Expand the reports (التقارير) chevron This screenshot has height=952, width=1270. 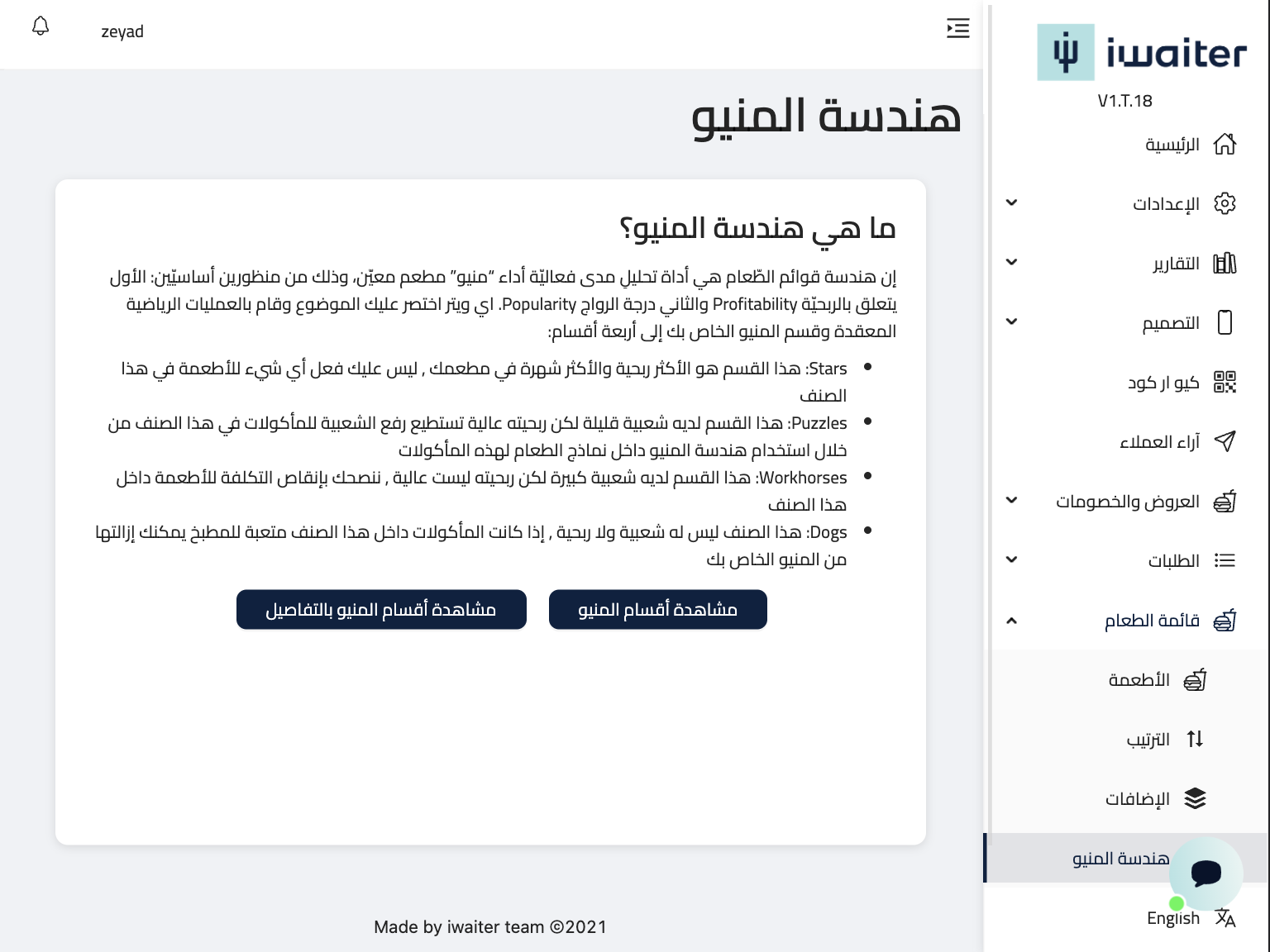coord(1011,263)
